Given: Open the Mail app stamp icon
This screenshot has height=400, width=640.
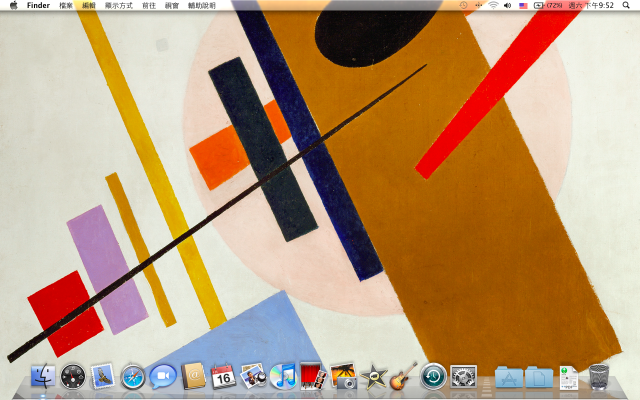Looking at the screenshot, I should (102, 376).
